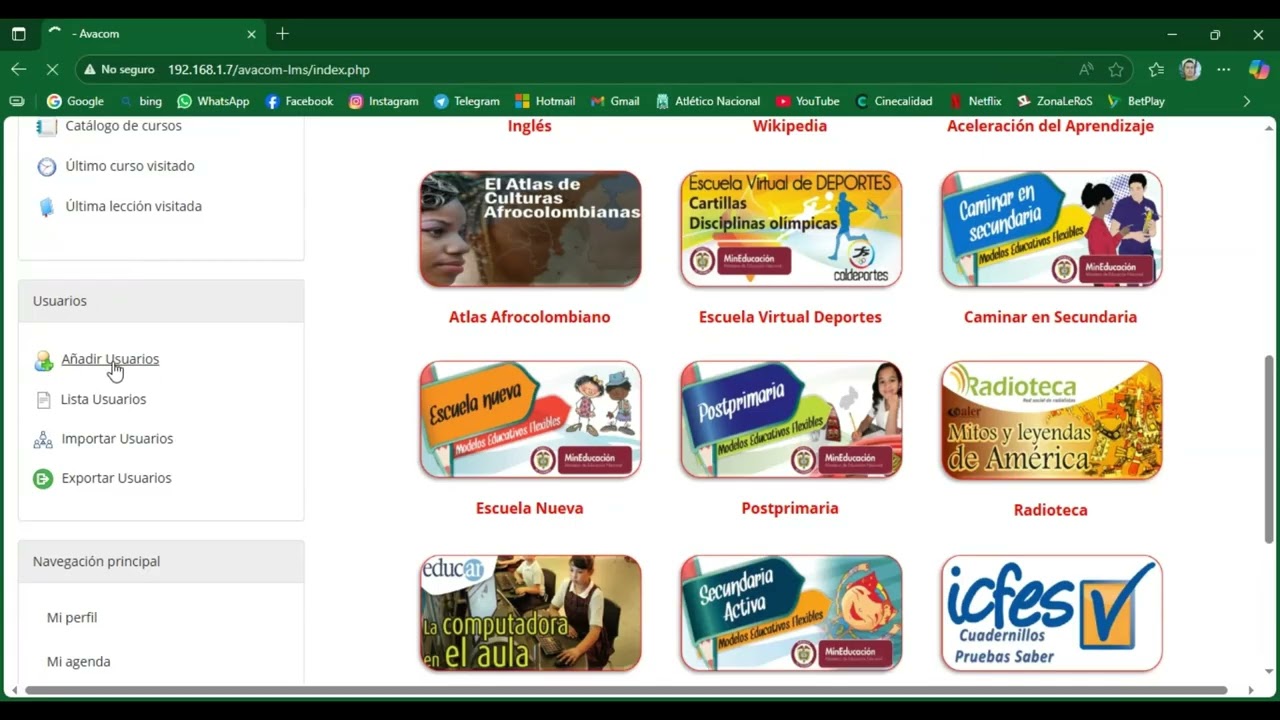1280x720 pixels.
Task: Open browser profile avatar
Action: click(1190, 69)
